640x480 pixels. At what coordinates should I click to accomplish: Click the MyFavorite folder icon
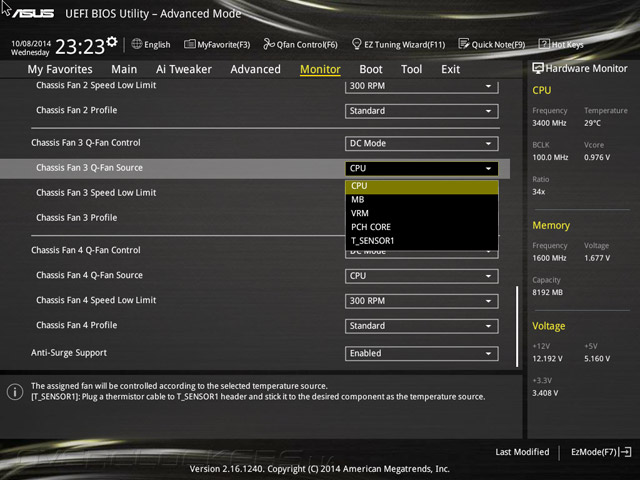pos(189,44)
